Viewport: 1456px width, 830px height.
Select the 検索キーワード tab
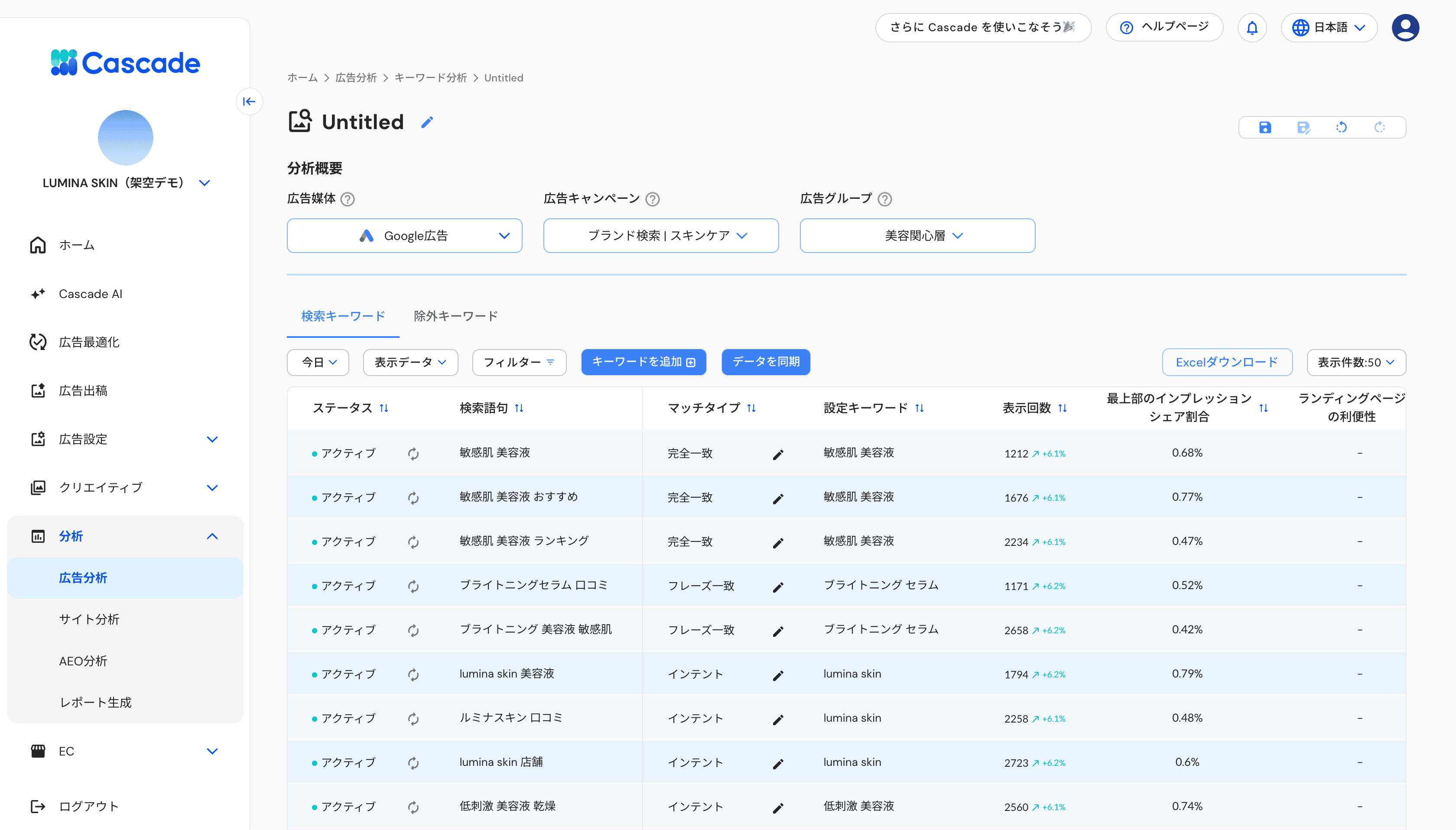click(343, 316)
